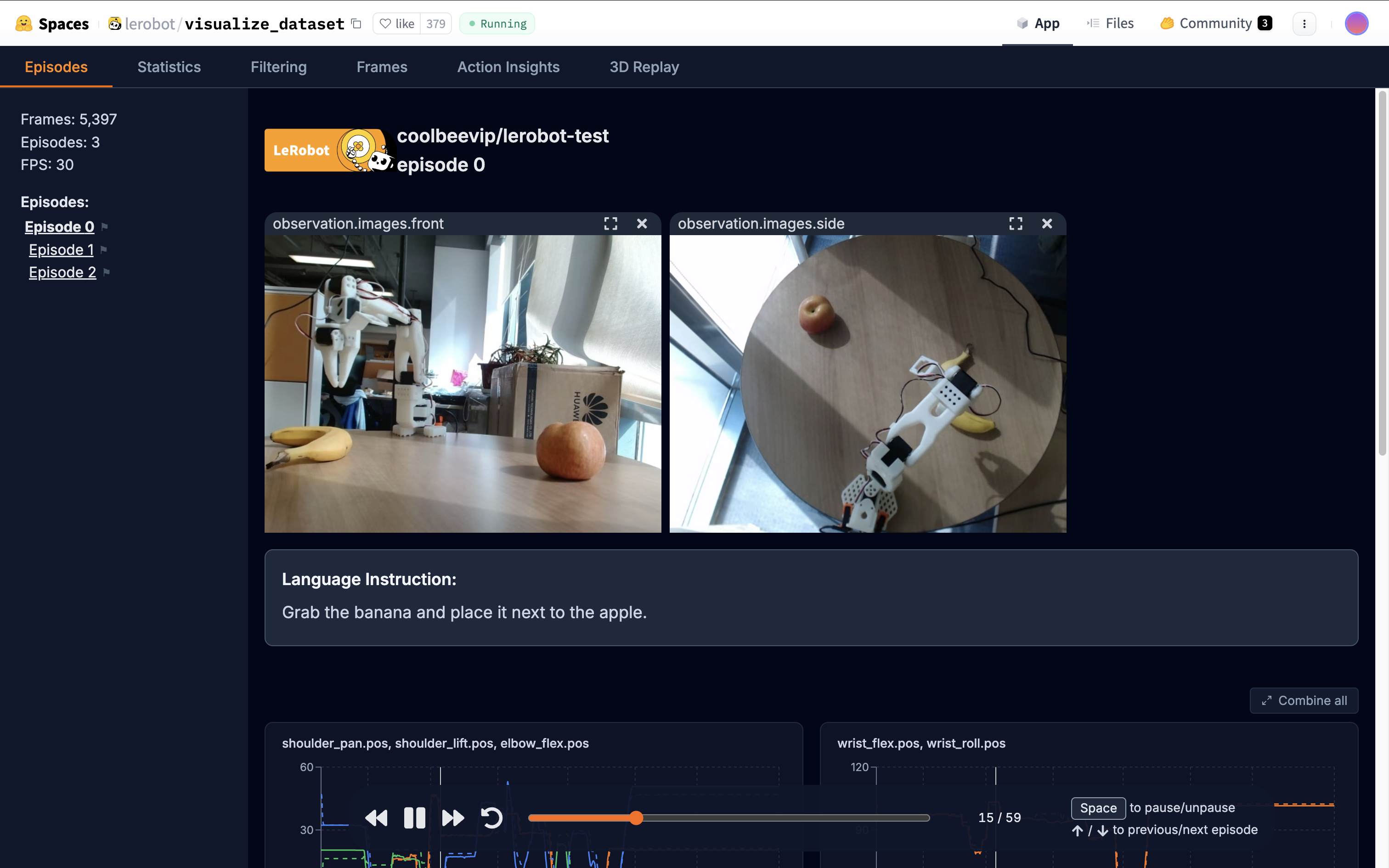
Task: Click the orange playback progress slider handle
Action: coord(636,817)
